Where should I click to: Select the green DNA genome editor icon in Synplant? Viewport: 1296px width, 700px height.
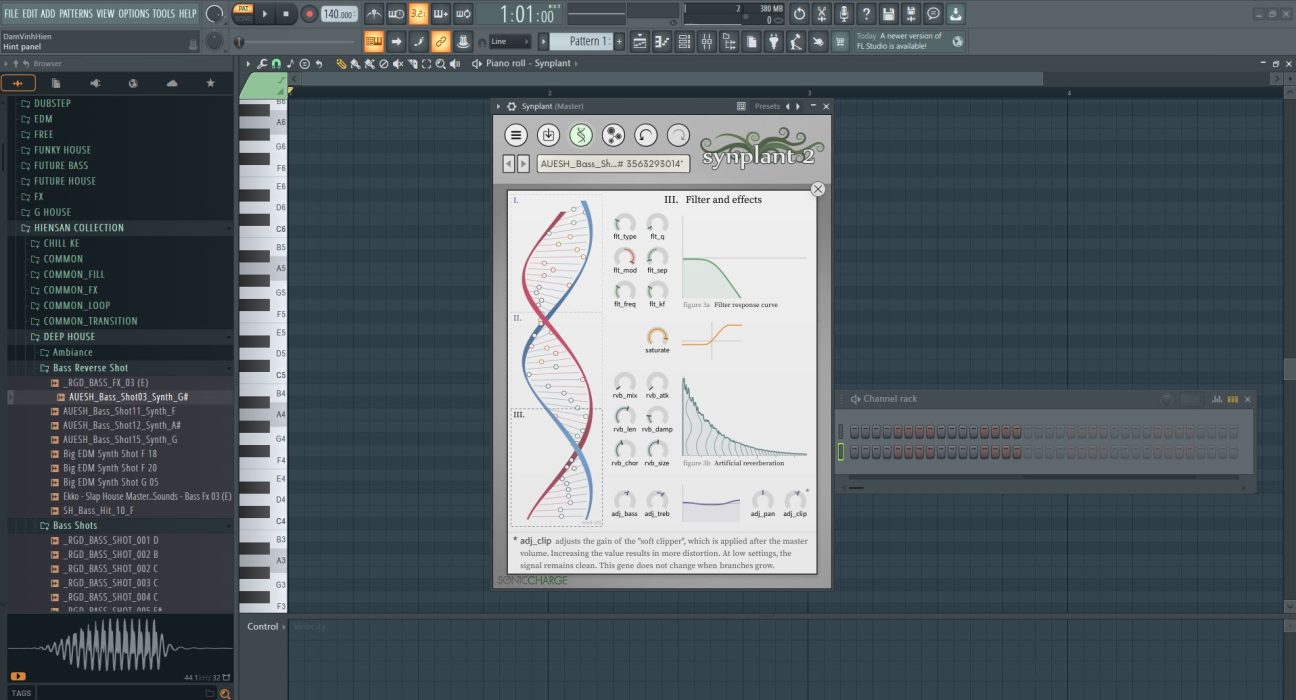(x=580, y=135)
